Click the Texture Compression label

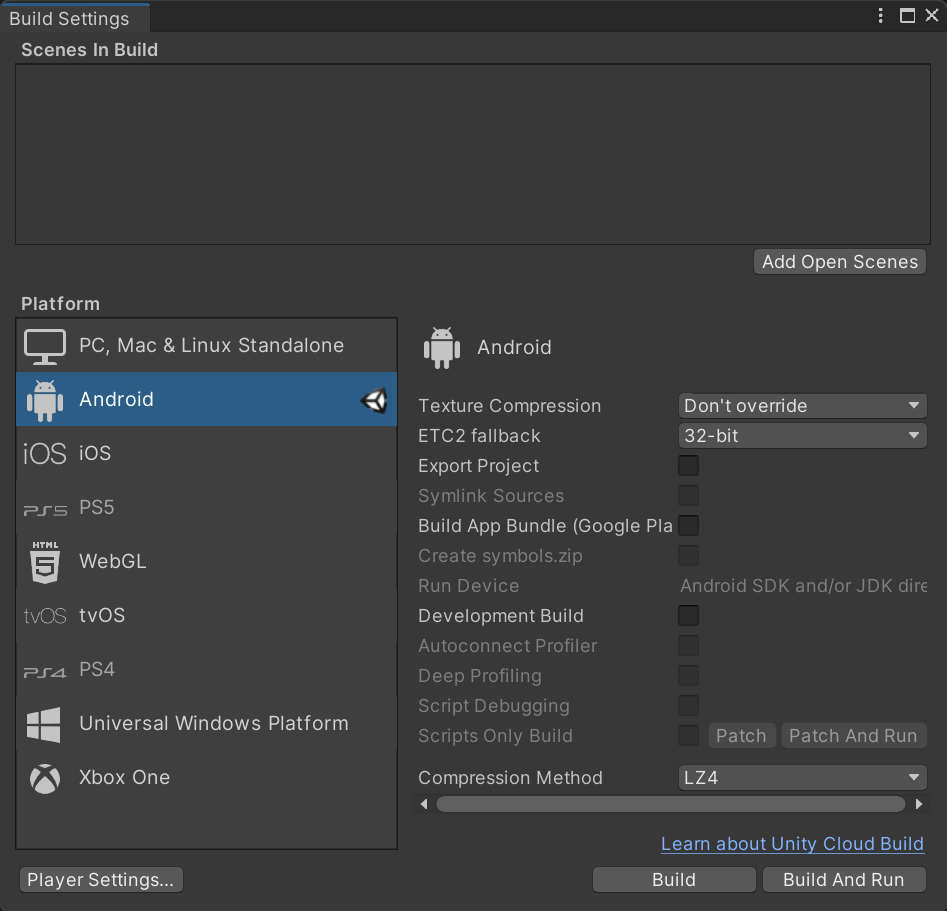[510, 405]
